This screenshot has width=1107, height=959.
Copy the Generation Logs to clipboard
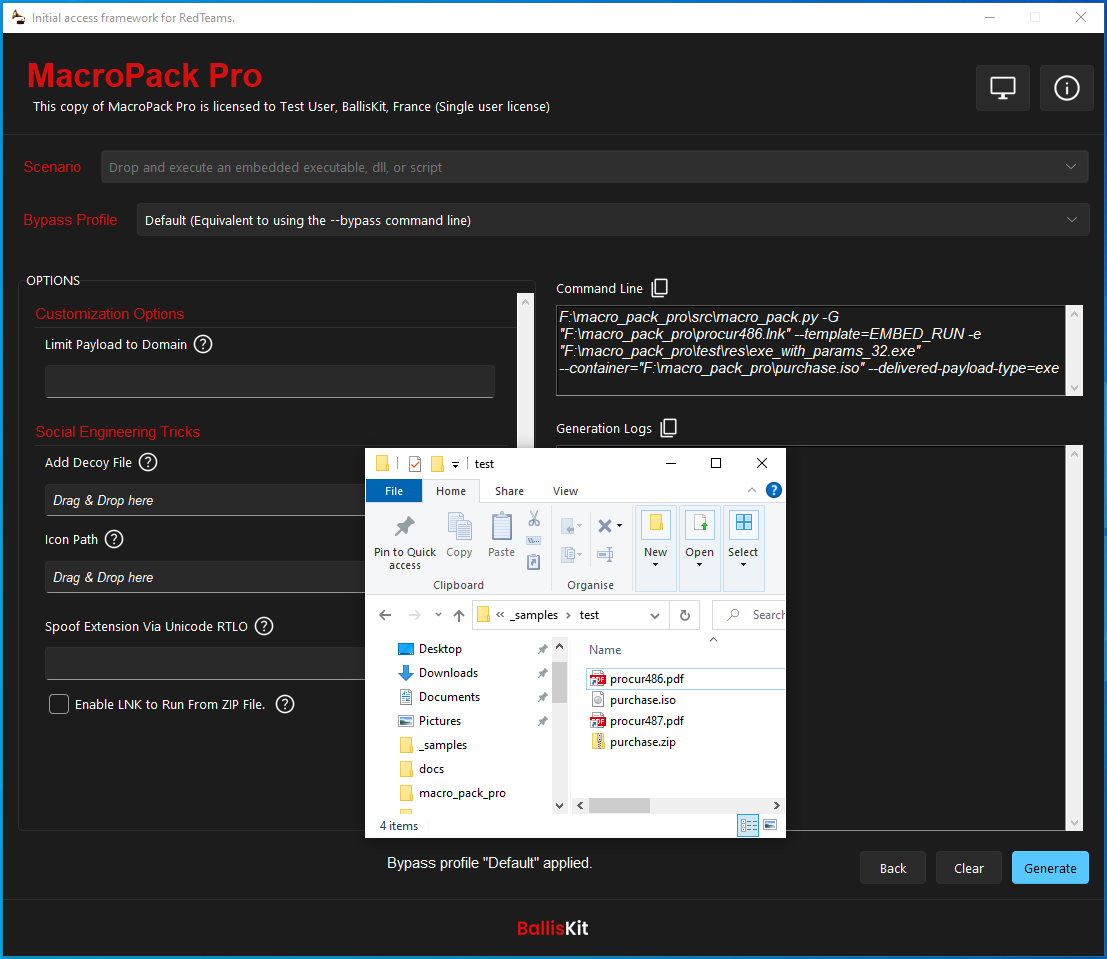[668, 427]
